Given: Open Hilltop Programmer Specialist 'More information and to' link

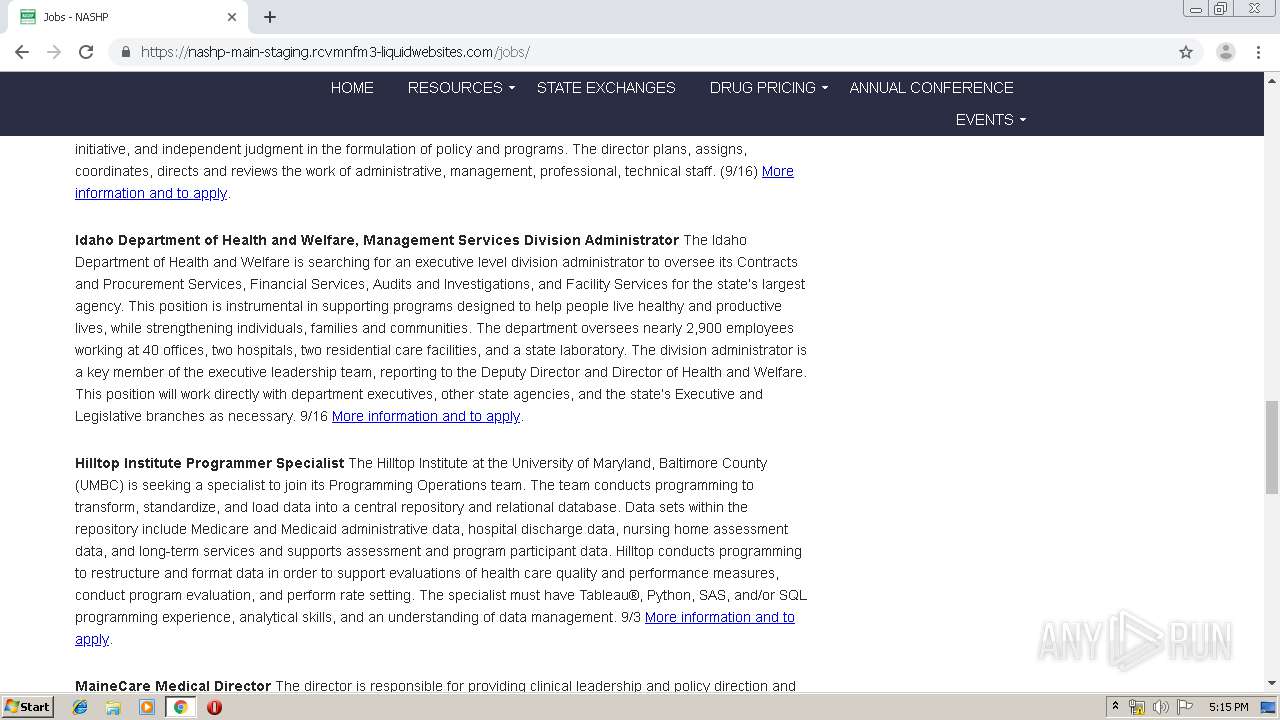Looking at the screenshot, I should tap(720, 617).
